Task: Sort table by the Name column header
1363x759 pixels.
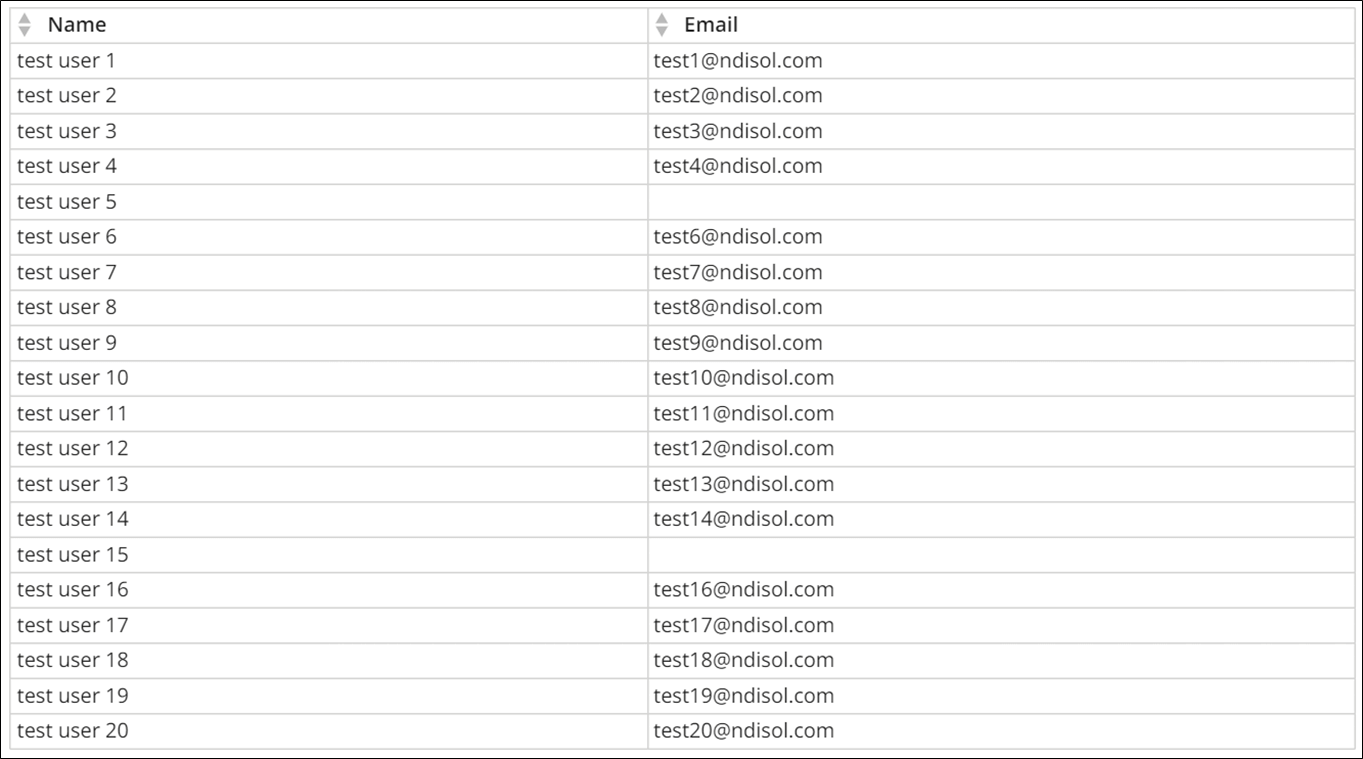Action: click(x=328, y=25)
